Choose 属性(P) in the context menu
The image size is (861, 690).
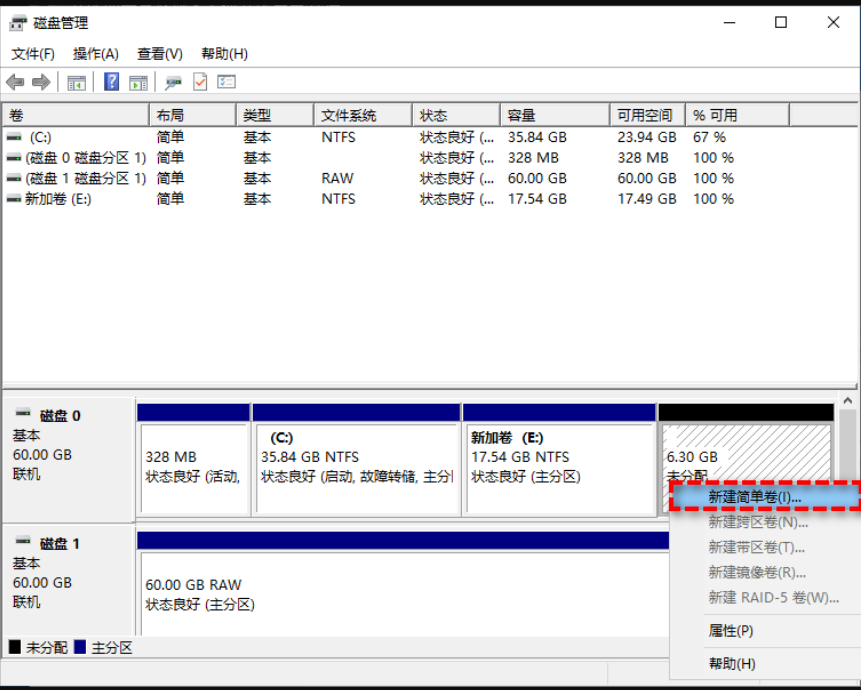730,631
